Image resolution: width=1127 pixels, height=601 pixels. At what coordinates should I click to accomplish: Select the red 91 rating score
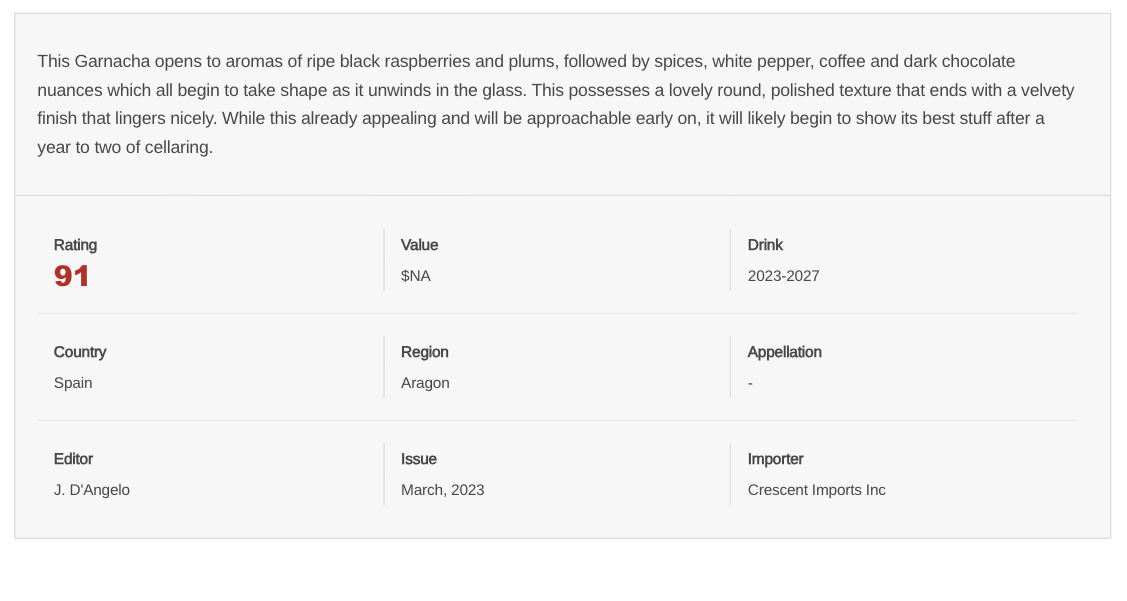pyautogui.click(x=72, y=277)
